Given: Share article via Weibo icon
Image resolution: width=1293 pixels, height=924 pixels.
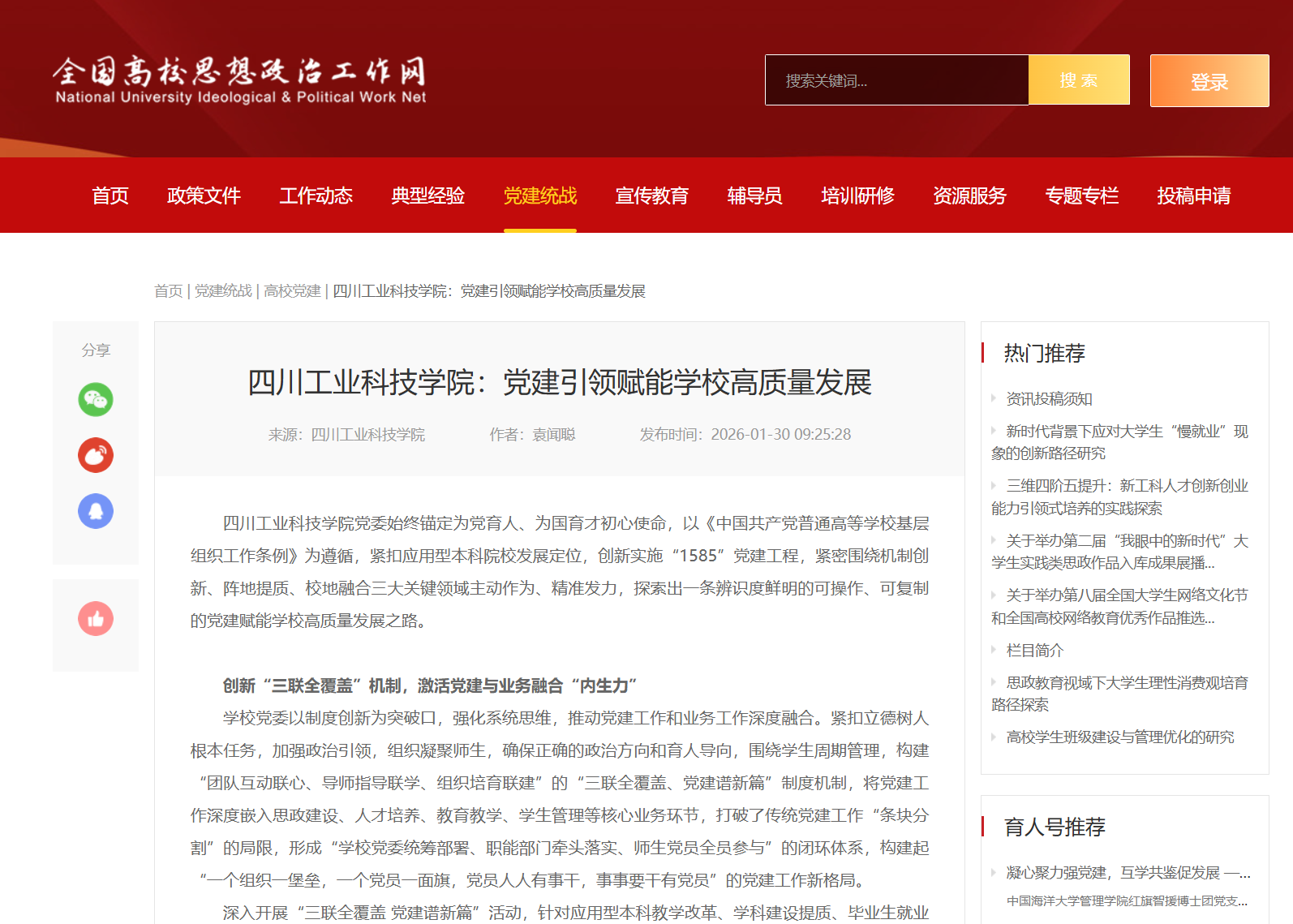Looking at the screenshot, I should coord(96,455).
